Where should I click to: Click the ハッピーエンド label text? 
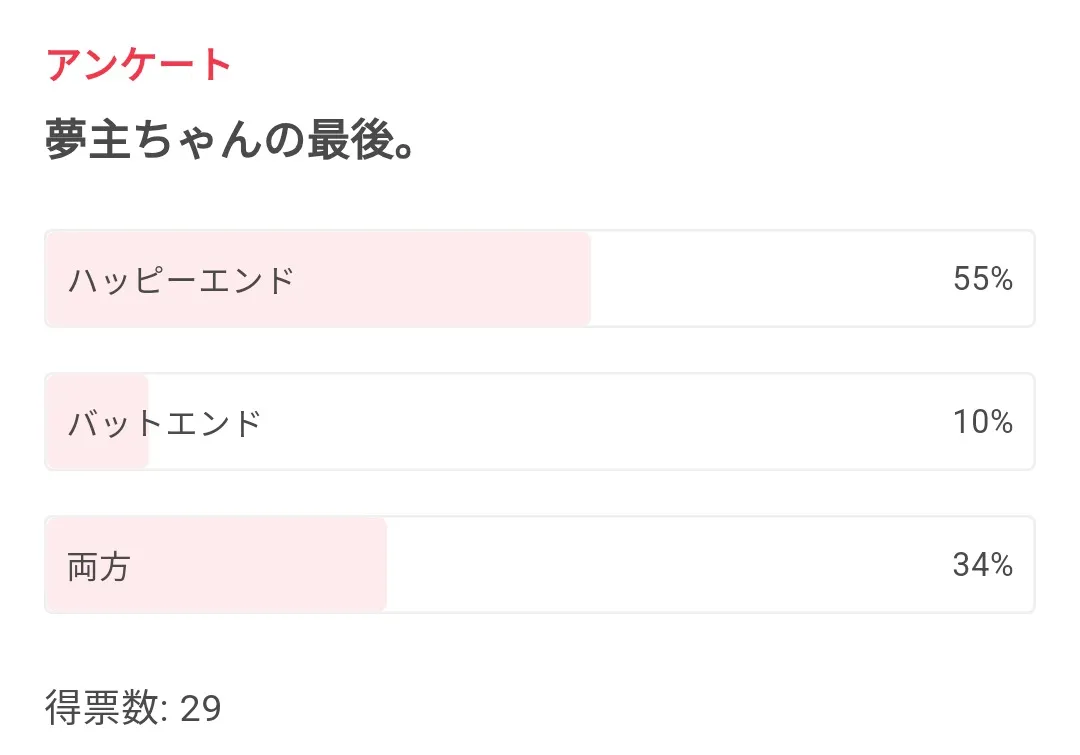tap(181, 280)
